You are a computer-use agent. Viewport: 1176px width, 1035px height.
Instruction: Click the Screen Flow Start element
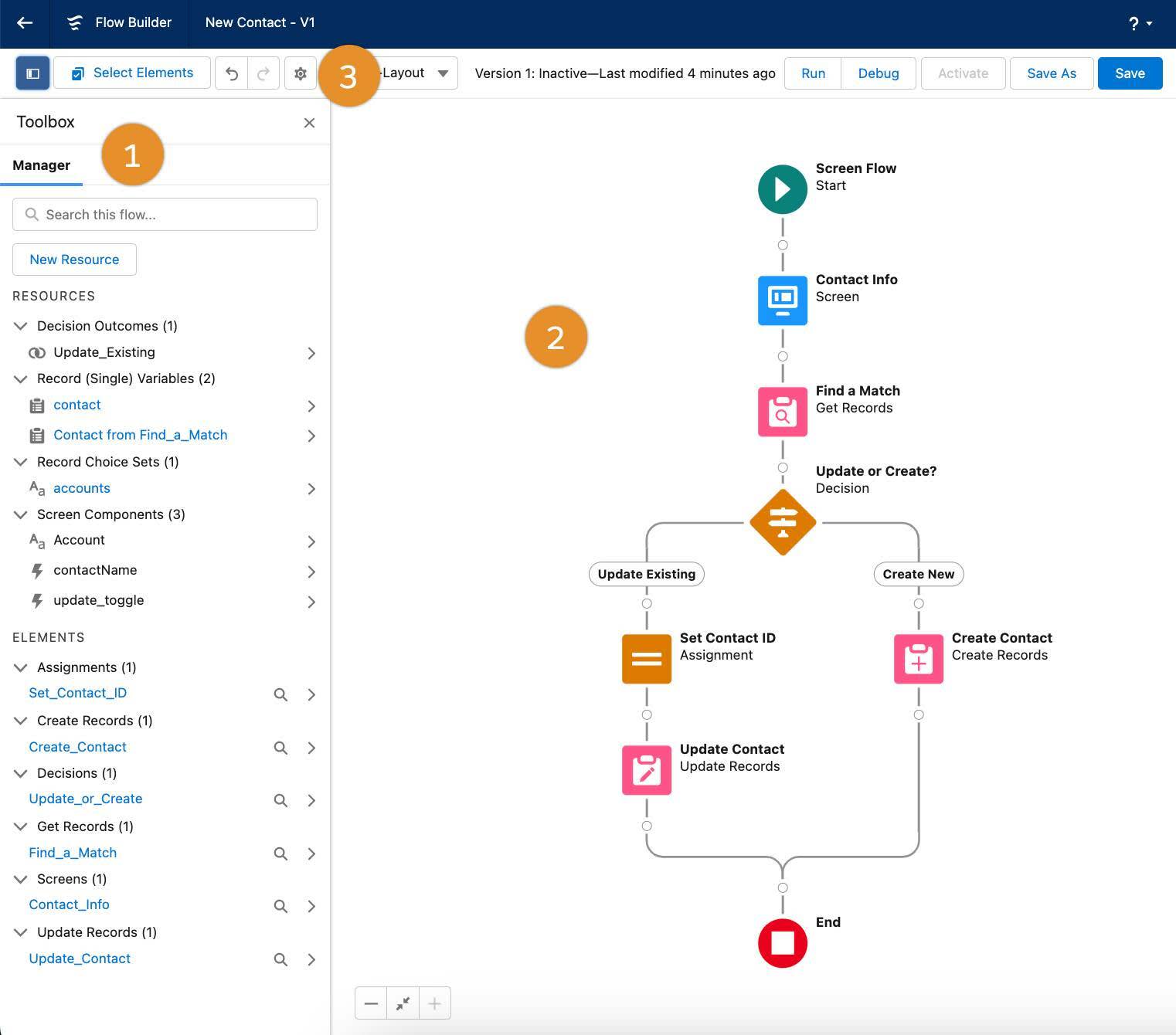[x=782, y=188]
